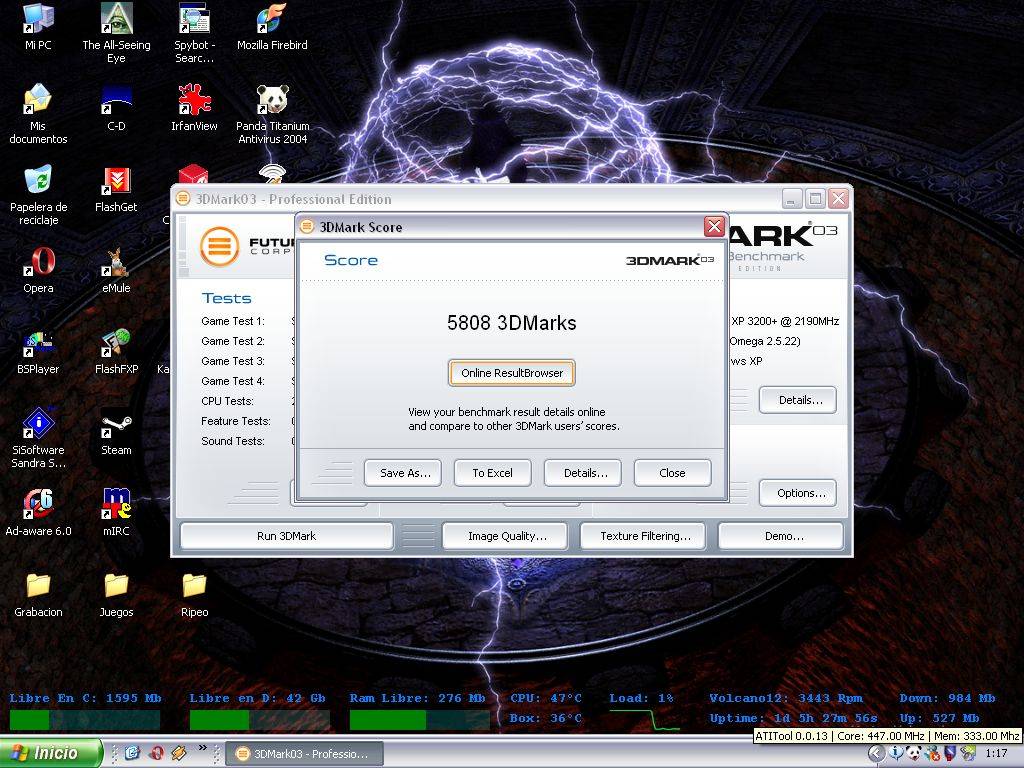Open Spybot Search shortcut on desktop

pos(194,33)
